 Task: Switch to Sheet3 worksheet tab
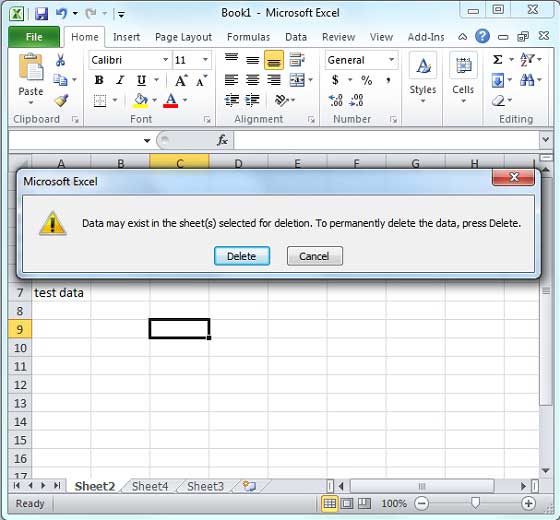(205, 486)
